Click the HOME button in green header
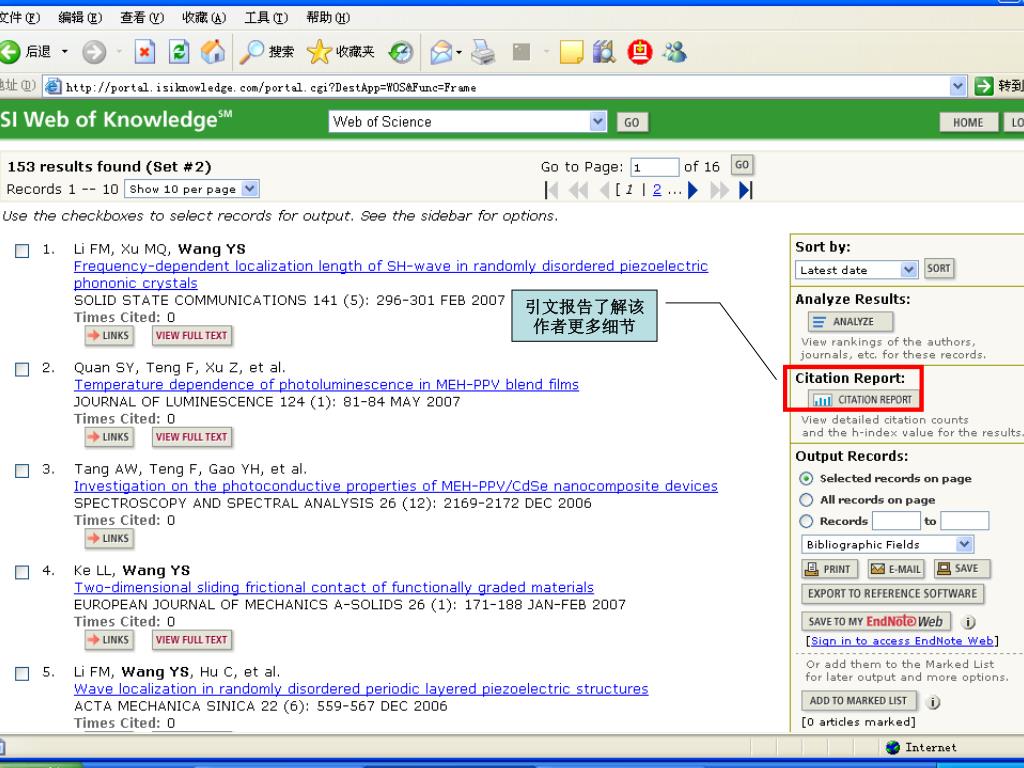 point(968,122)
